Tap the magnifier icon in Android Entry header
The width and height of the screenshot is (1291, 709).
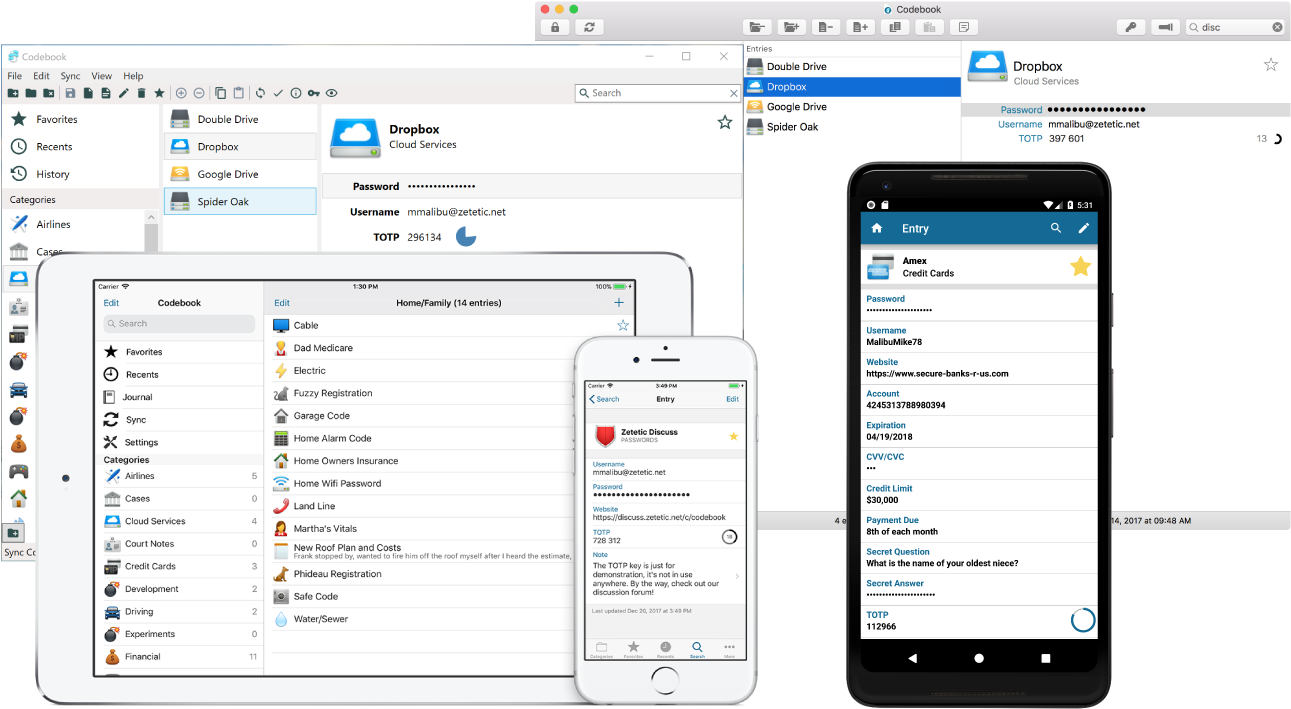point(1056,228)
